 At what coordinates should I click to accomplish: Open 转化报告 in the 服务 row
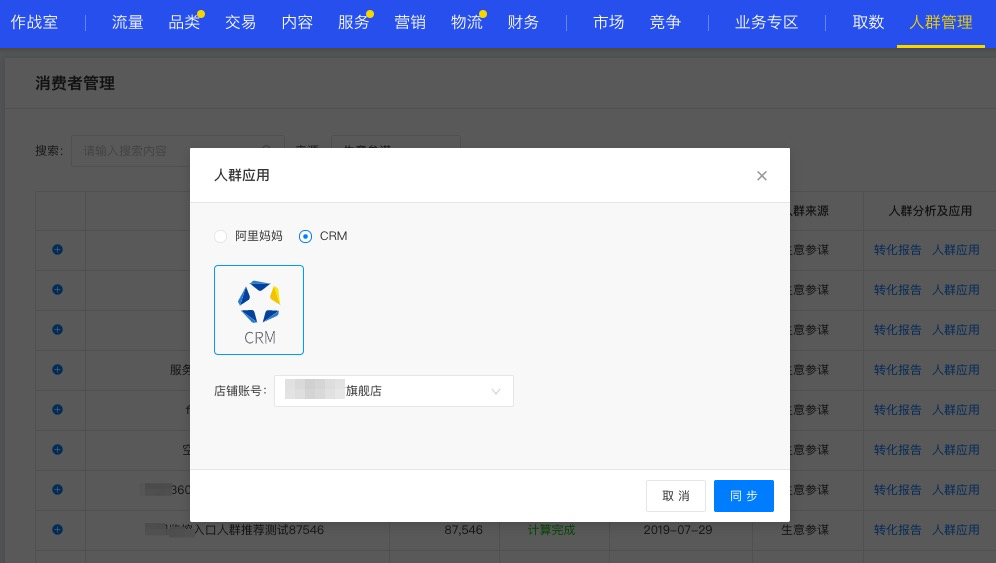[898, 370]
